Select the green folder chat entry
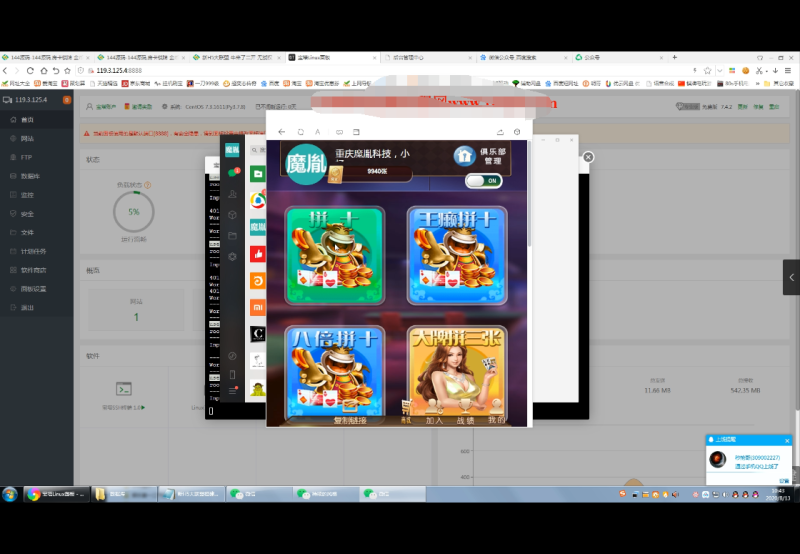Screen dimensions: 800x554 coord(258,174)
